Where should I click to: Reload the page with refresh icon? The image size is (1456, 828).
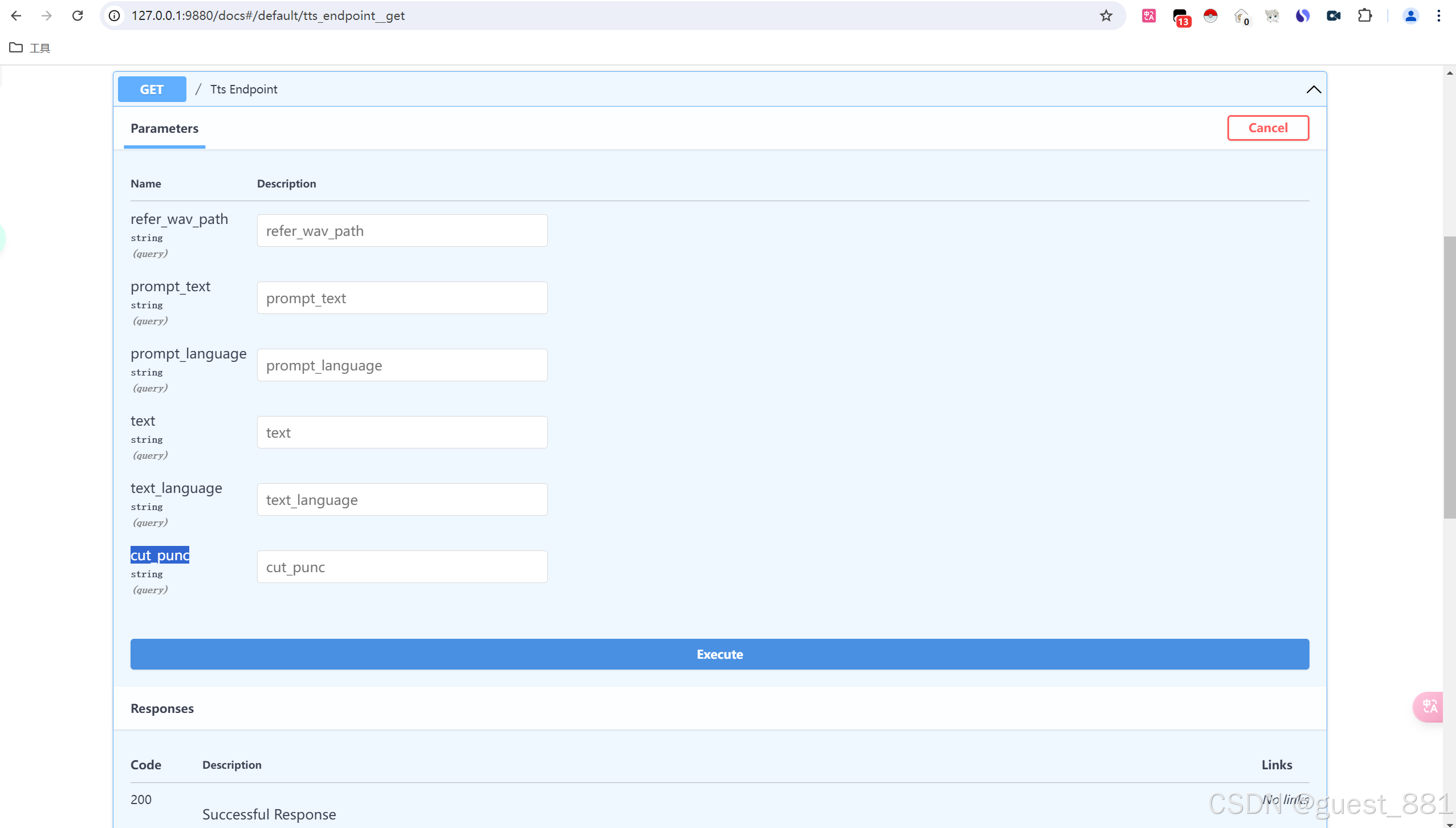(78, 15)
